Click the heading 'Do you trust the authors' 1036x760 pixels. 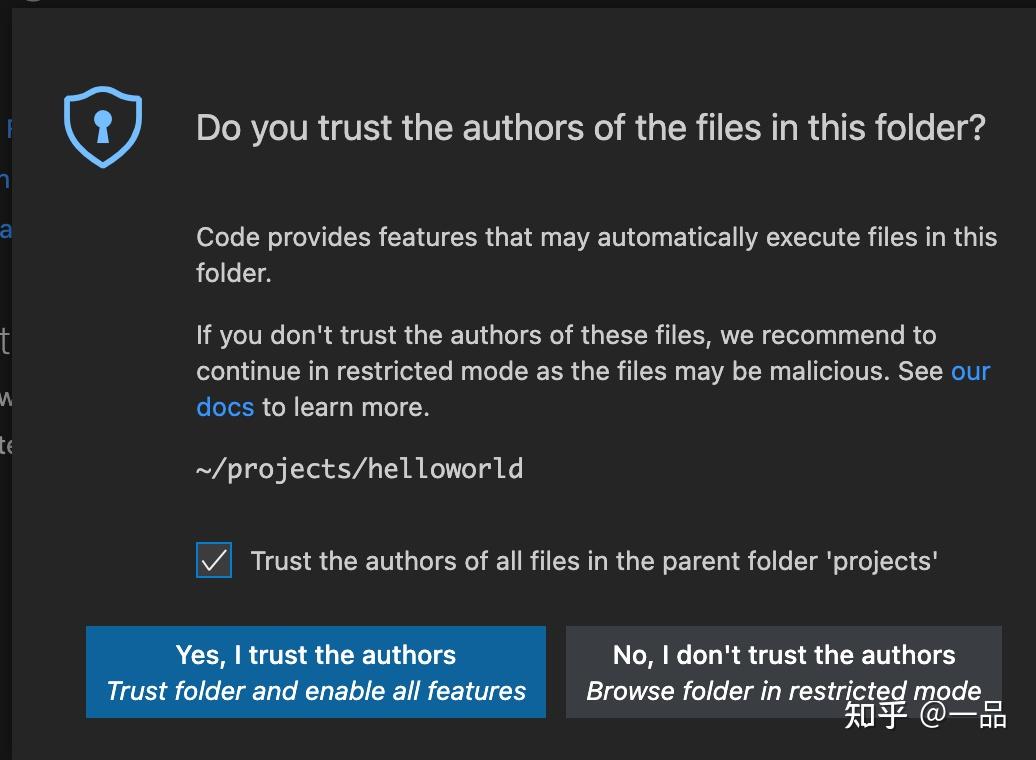point(590,127)
